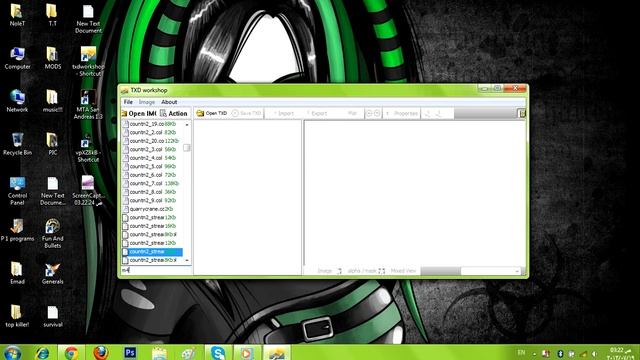Open the dropdown at bottom right of TXD workshop
This screenshot has height=360, width=640.
[x=517, y=271]
